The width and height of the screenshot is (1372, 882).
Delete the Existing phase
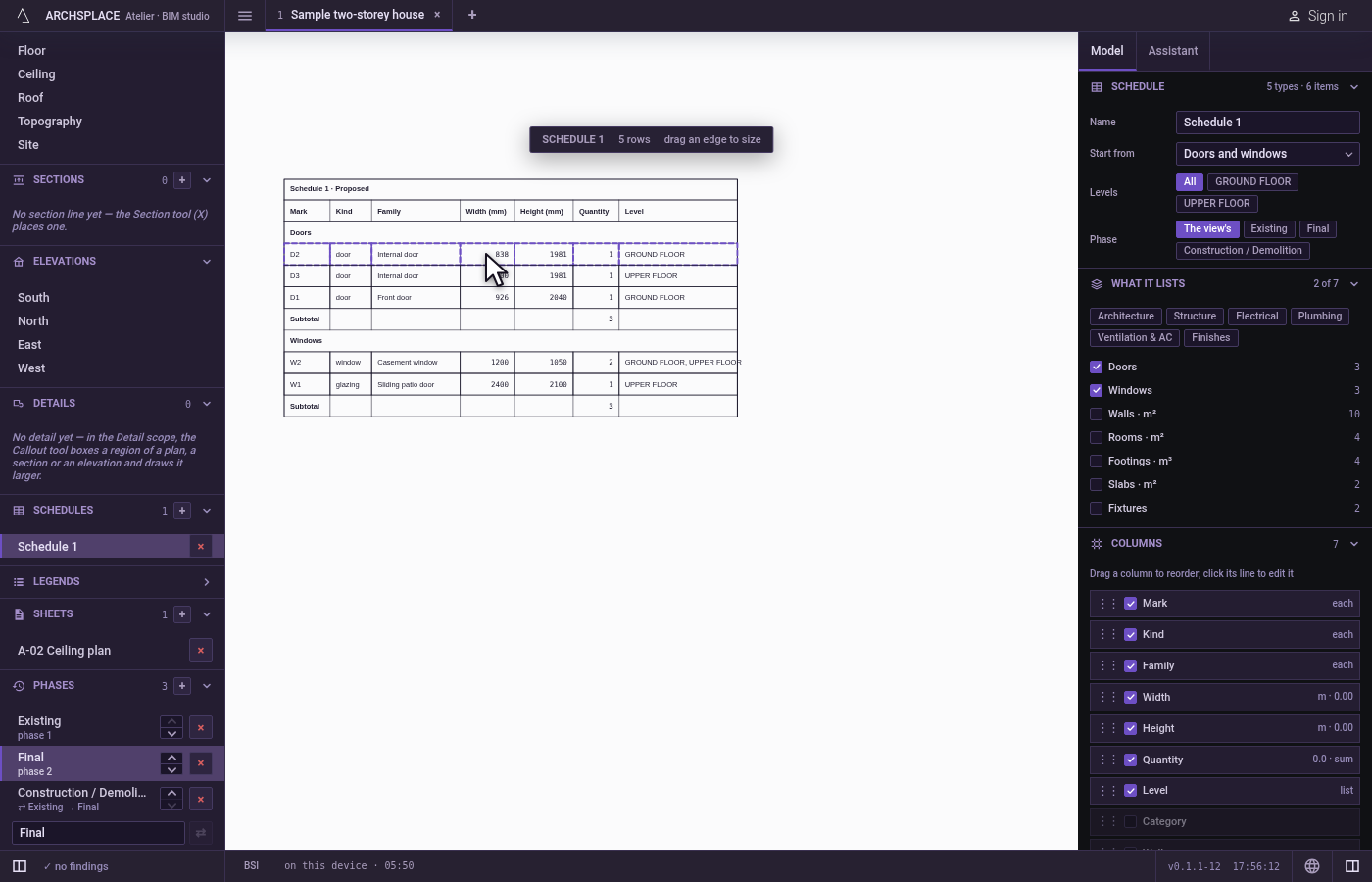(x=201, y=727)
